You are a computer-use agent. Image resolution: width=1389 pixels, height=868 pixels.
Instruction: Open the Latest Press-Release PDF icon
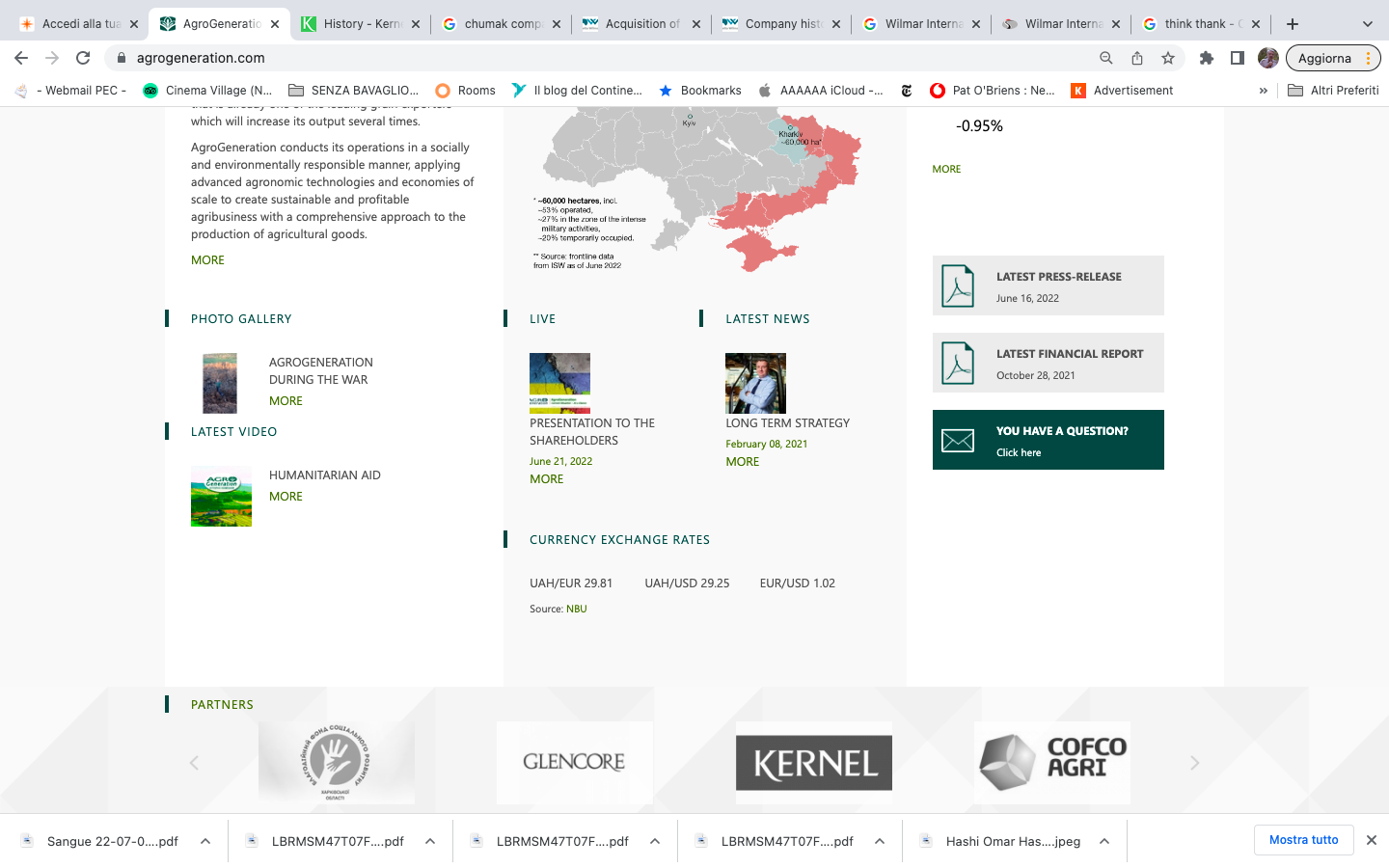pyautogui.click(x=958, y=285)
